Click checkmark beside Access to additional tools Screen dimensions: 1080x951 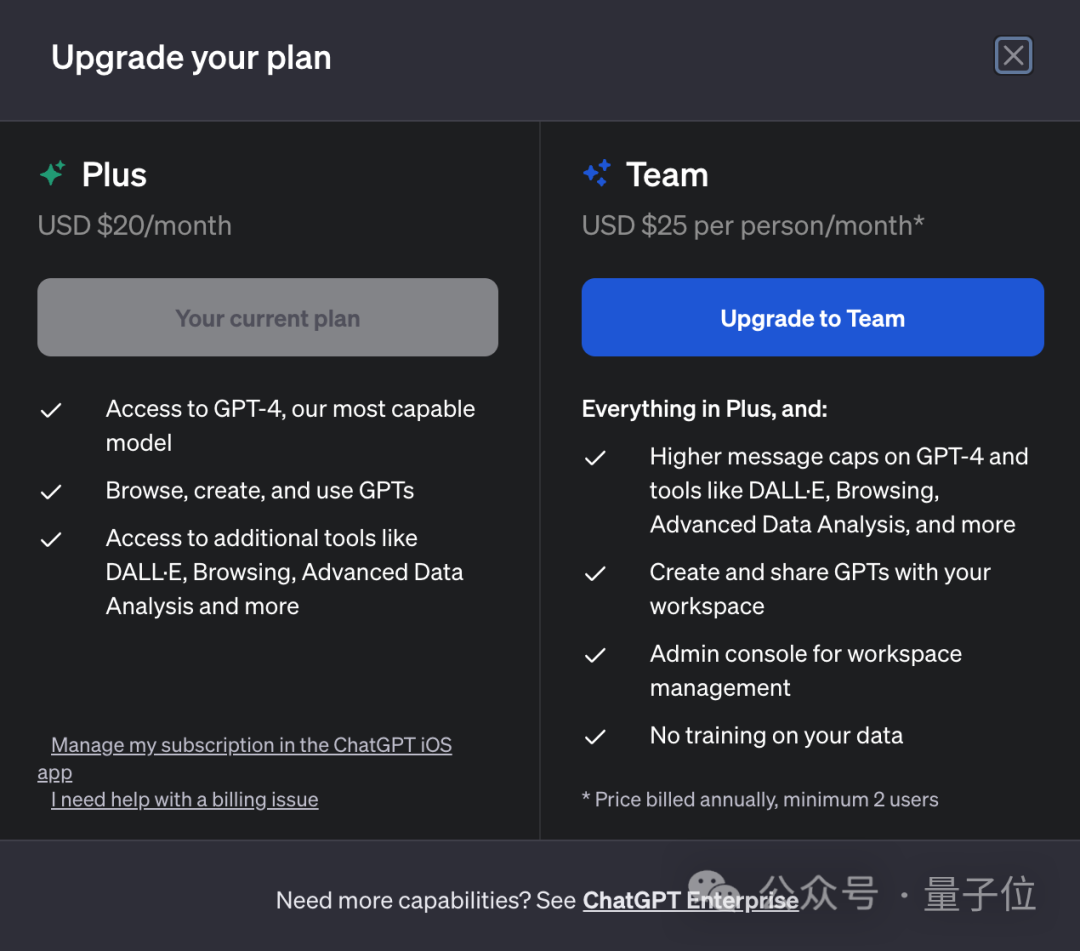(51, 539)
